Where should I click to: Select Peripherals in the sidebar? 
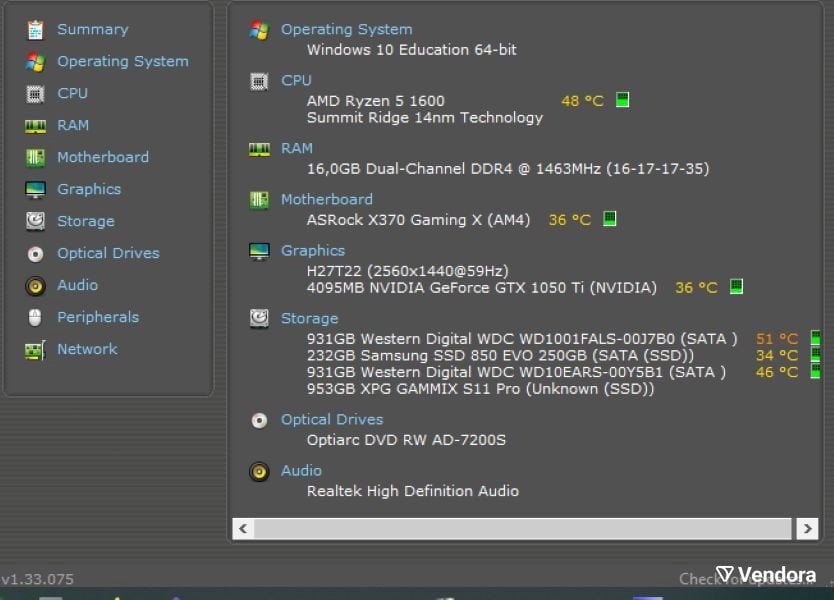point(98,318)
